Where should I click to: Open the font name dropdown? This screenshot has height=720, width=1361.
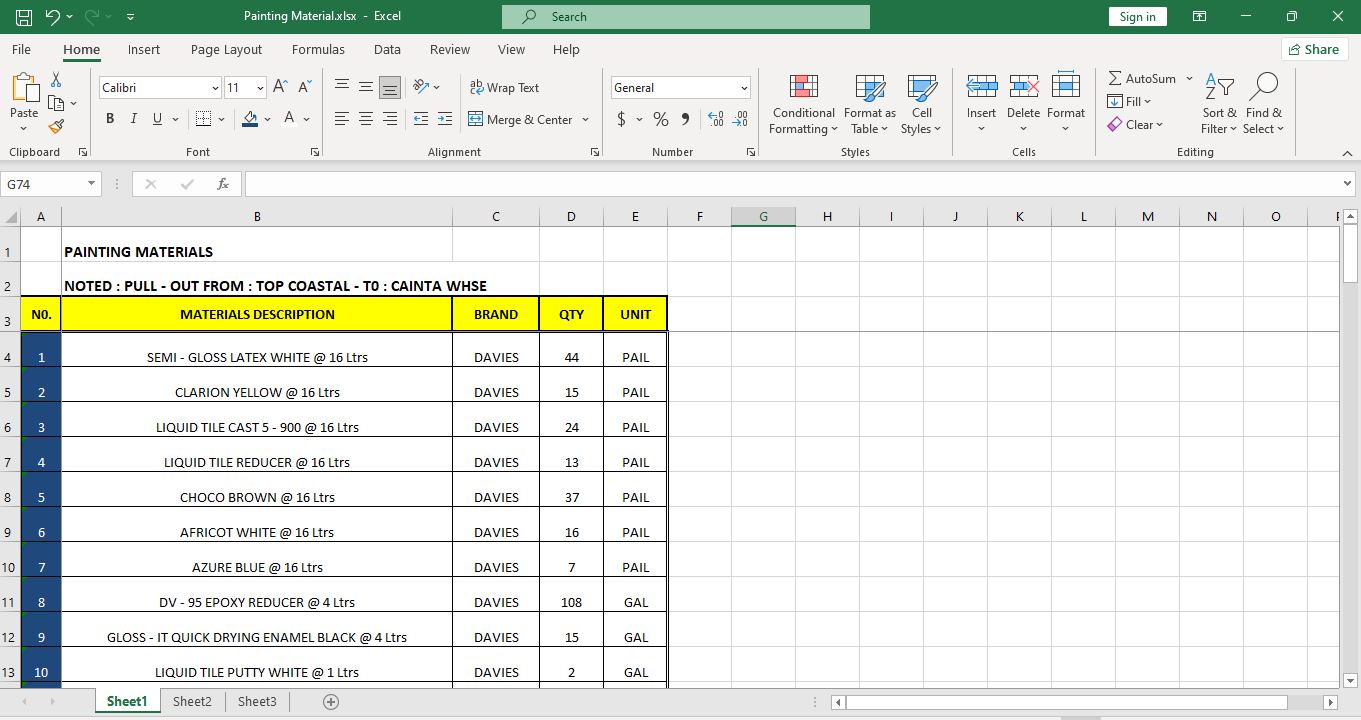click(214, 88)
